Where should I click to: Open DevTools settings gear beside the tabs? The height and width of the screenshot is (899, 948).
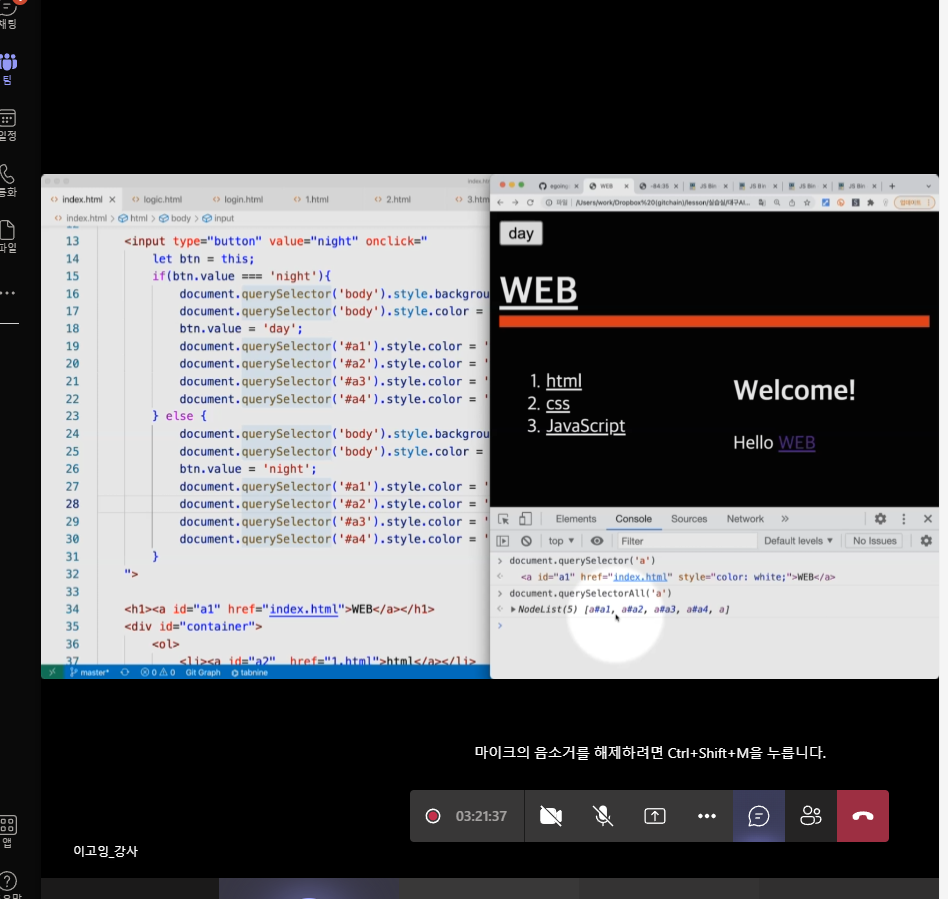click(880, 519)
